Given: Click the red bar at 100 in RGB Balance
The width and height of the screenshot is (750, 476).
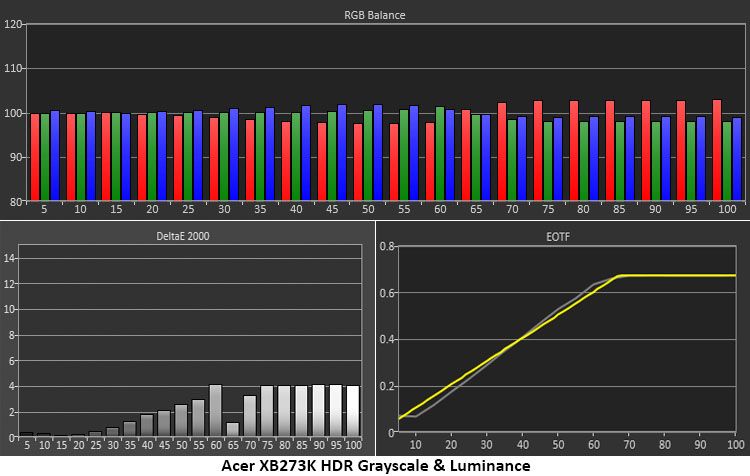Looking at the screenshot, I should coord(717,150).
